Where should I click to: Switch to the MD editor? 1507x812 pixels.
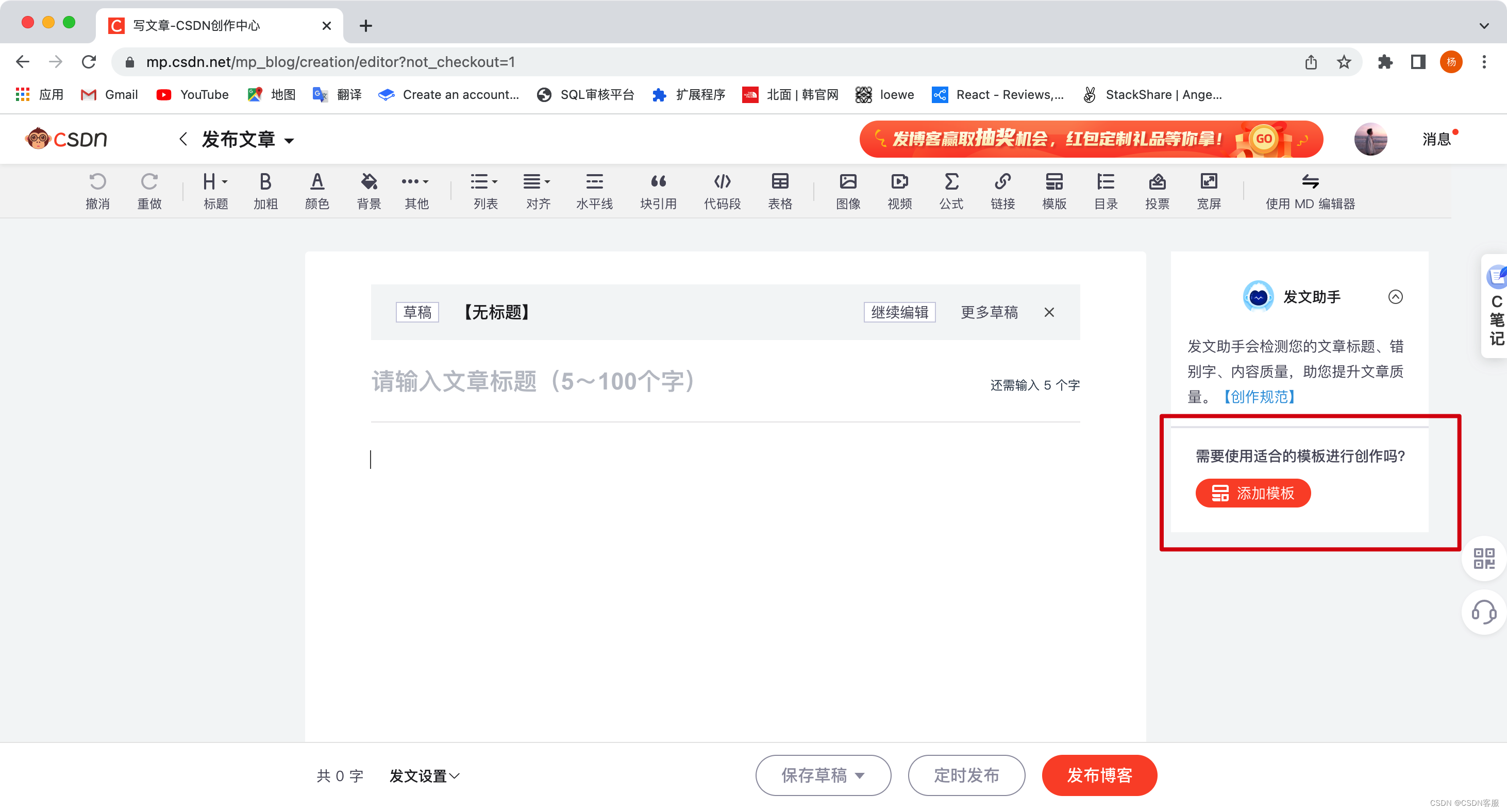[1310, 190]
